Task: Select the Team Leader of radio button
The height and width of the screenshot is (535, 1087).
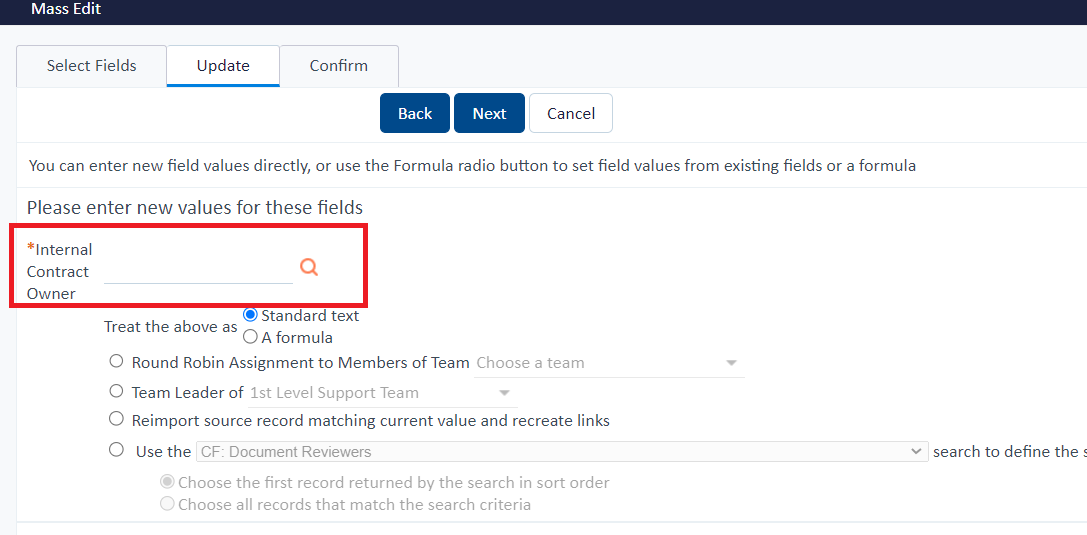Action: pos(116,391)
